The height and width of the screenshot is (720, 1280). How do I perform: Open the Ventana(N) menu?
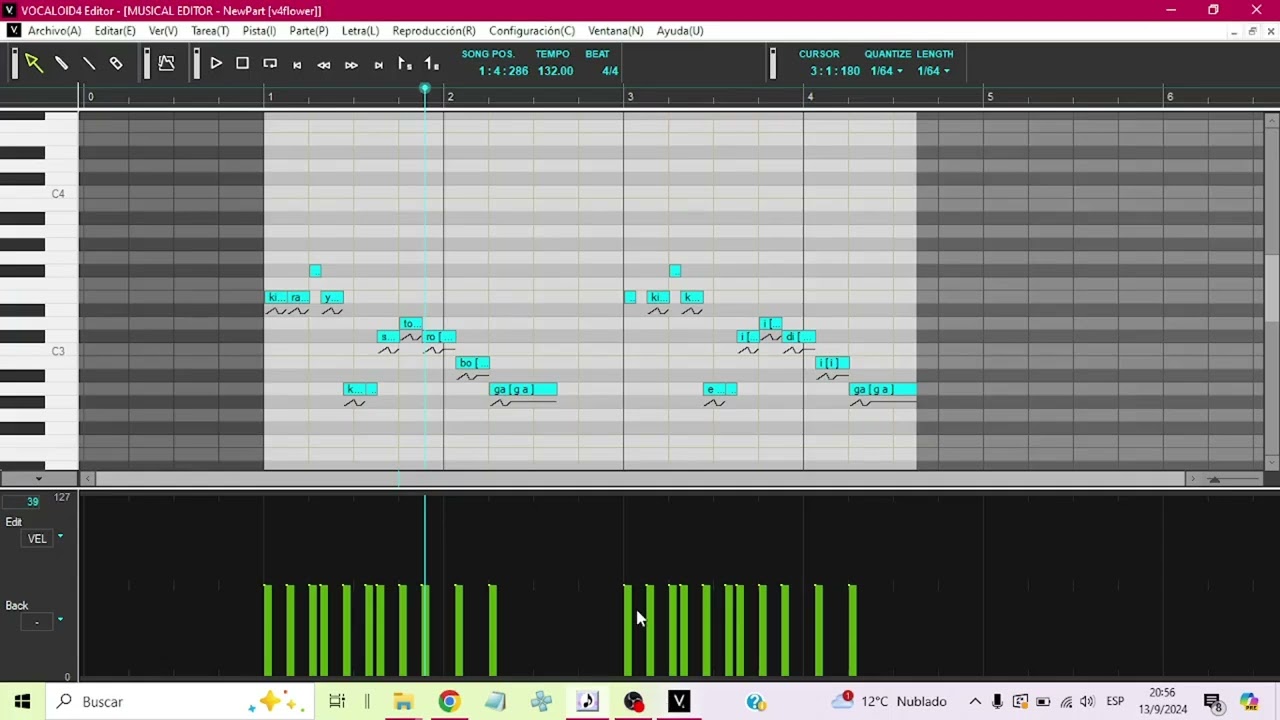pos(616,31)
